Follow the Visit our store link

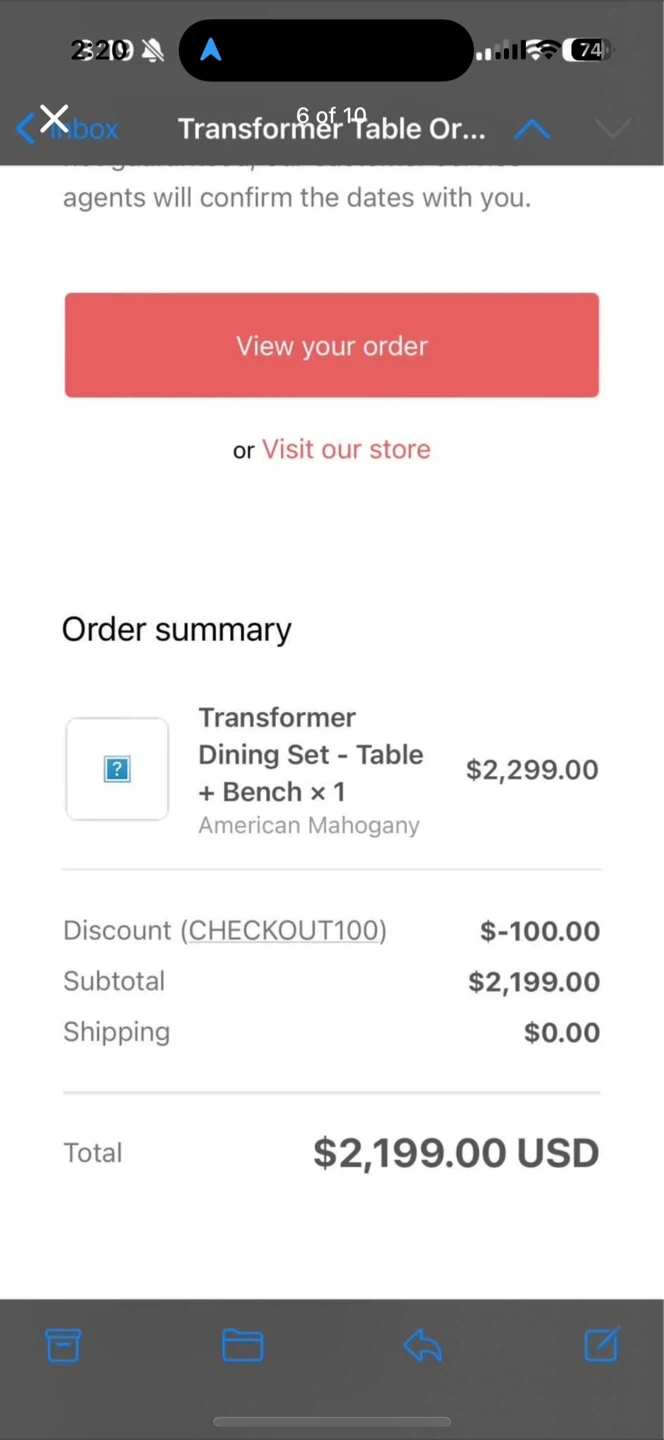coord(346,449)
